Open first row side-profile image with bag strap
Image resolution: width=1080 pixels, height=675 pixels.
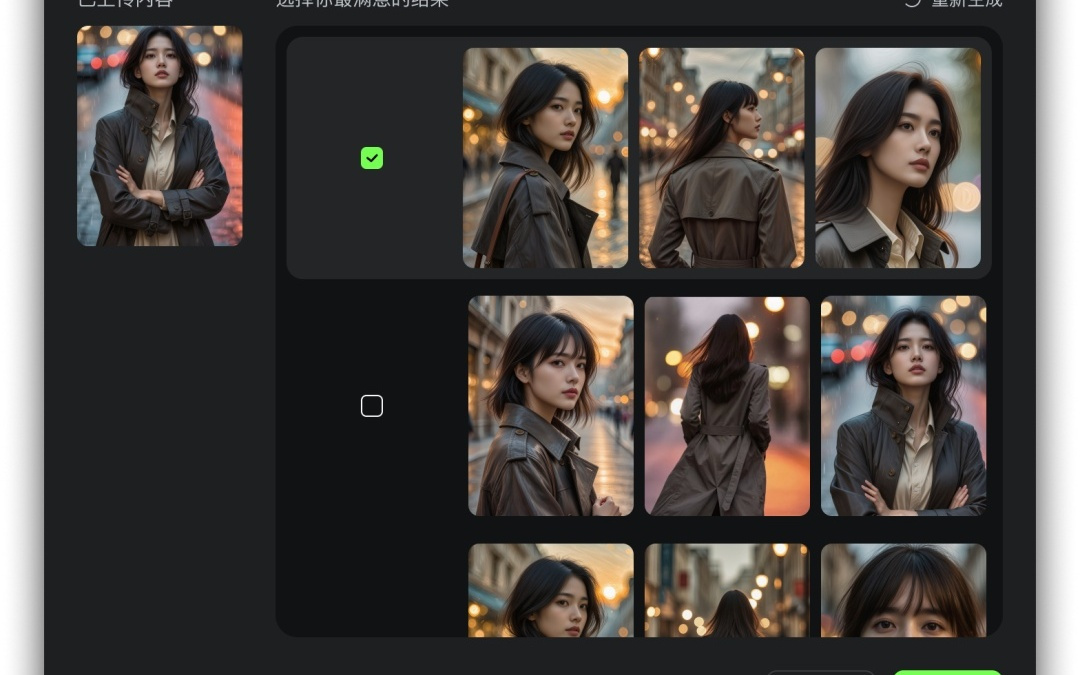pyautogui.click(x=545, y=158)
